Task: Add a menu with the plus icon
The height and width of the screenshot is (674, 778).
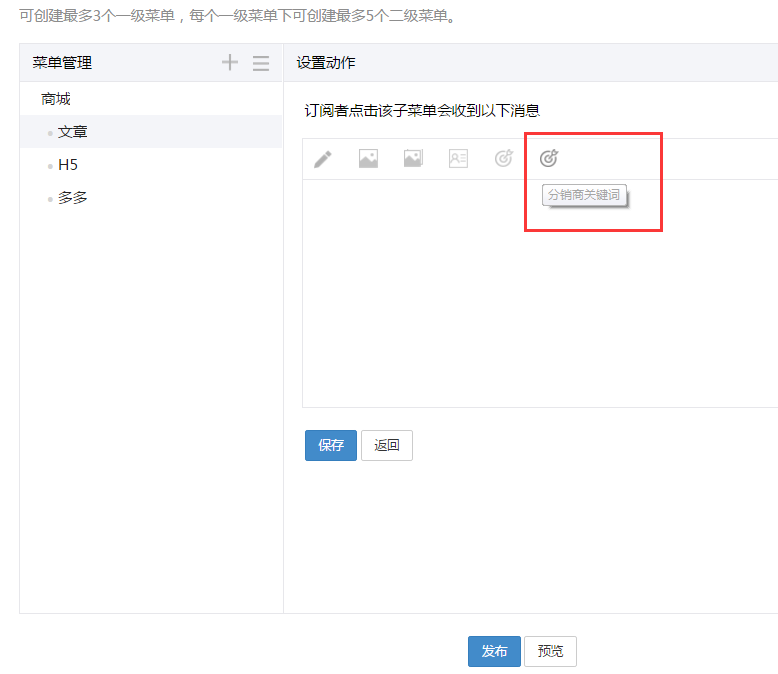Action: tap(230, 63)
